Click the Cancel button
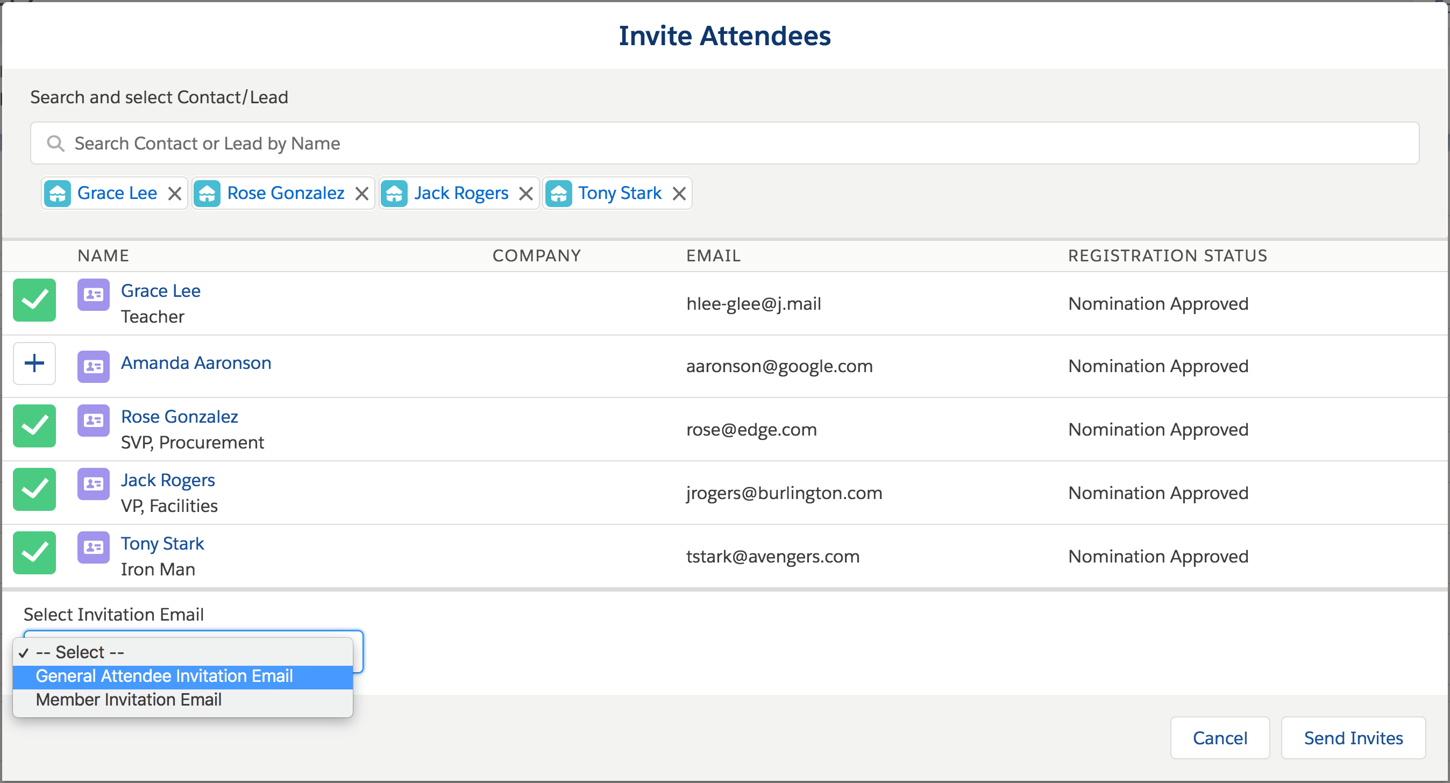 click(x=1220, y=737)
